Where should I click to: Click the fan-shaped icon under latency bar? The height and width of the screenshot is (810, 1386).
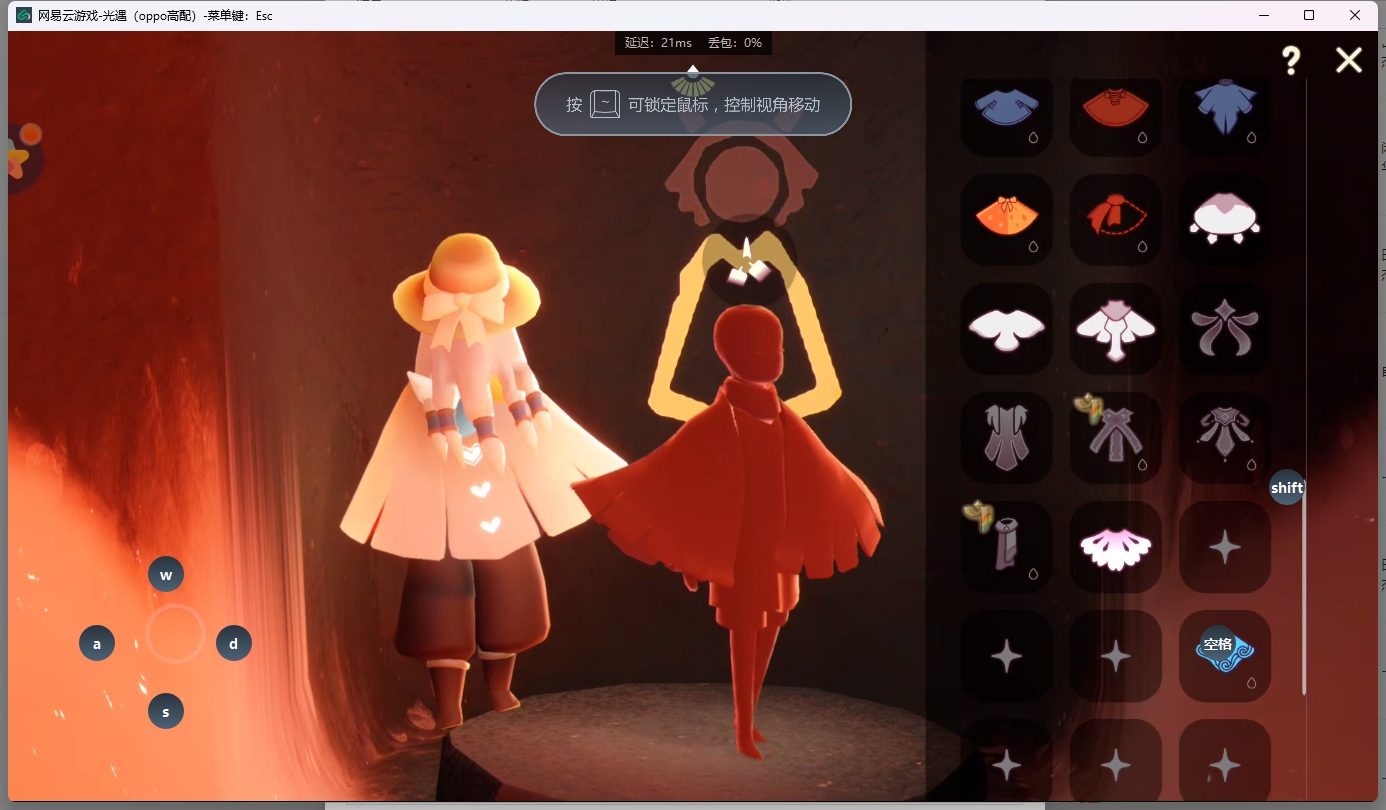point(692,85)
